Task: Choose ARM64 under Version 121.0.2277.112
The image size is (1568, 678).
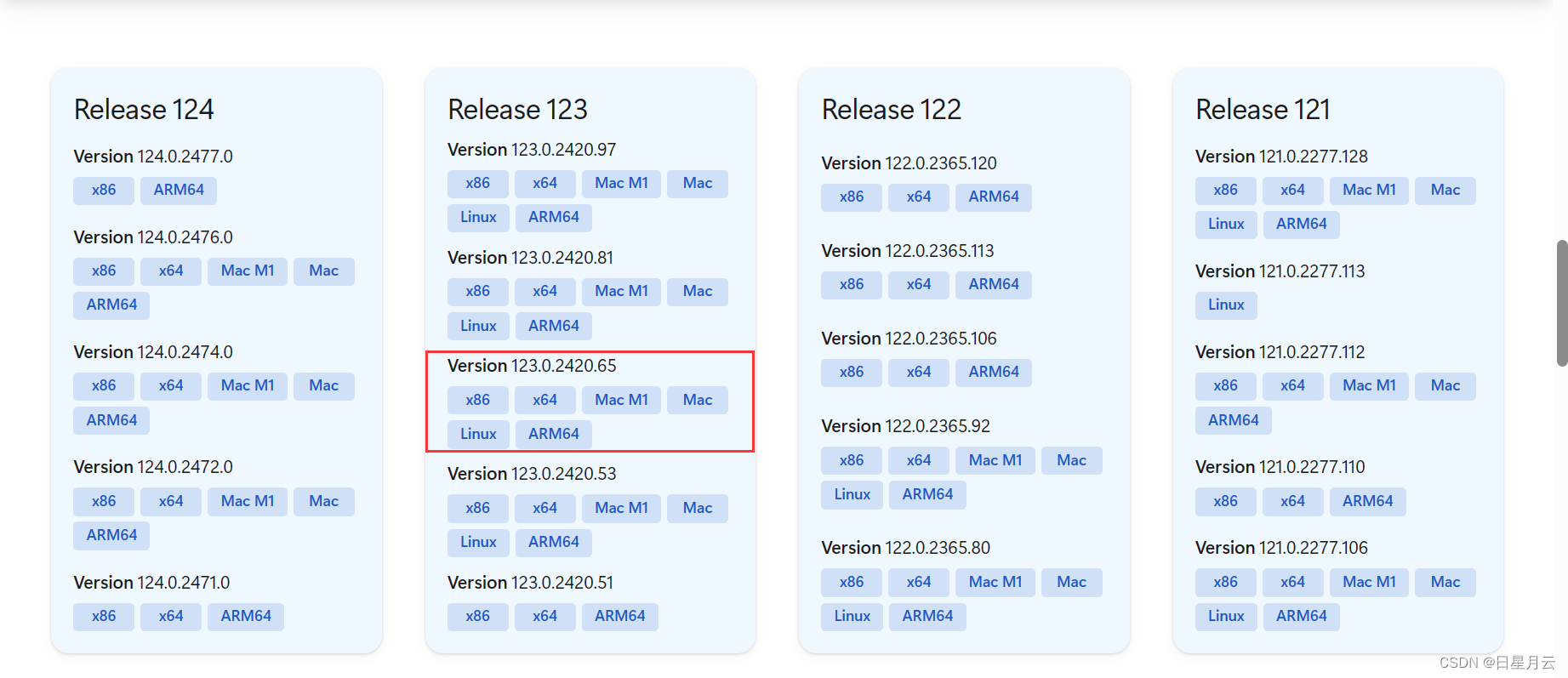Action: 1234,420
